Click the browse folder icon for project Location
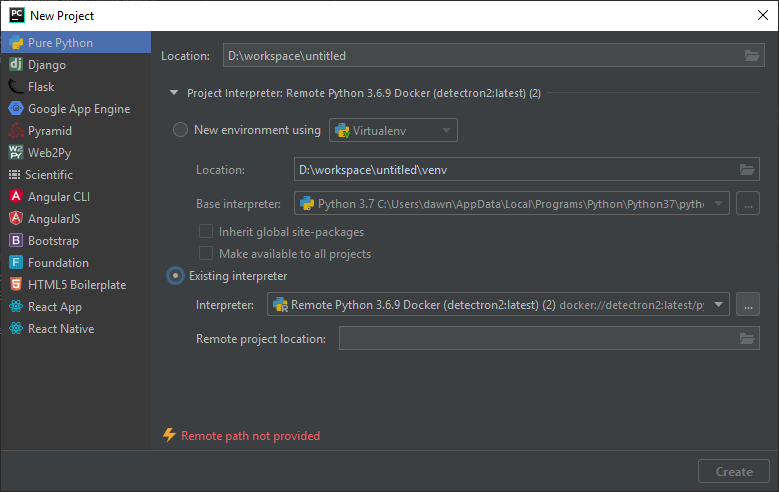 (751, 56)
